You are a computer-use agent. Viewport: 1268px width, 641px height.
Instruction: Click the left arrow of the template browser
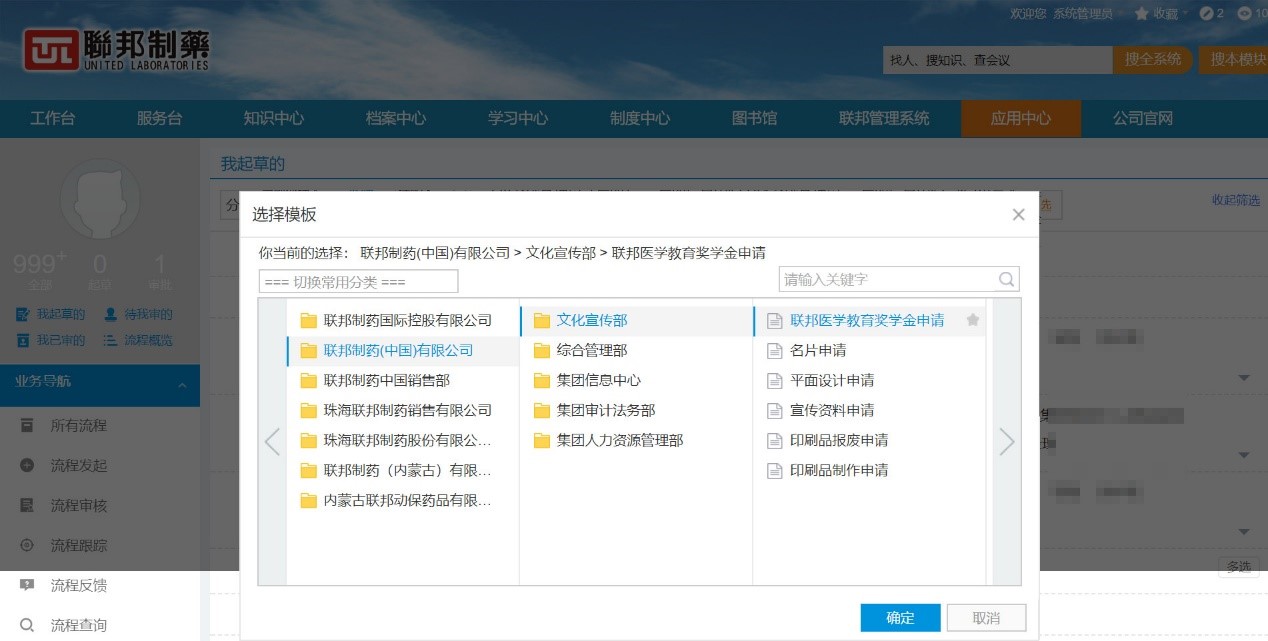(272, 441)
